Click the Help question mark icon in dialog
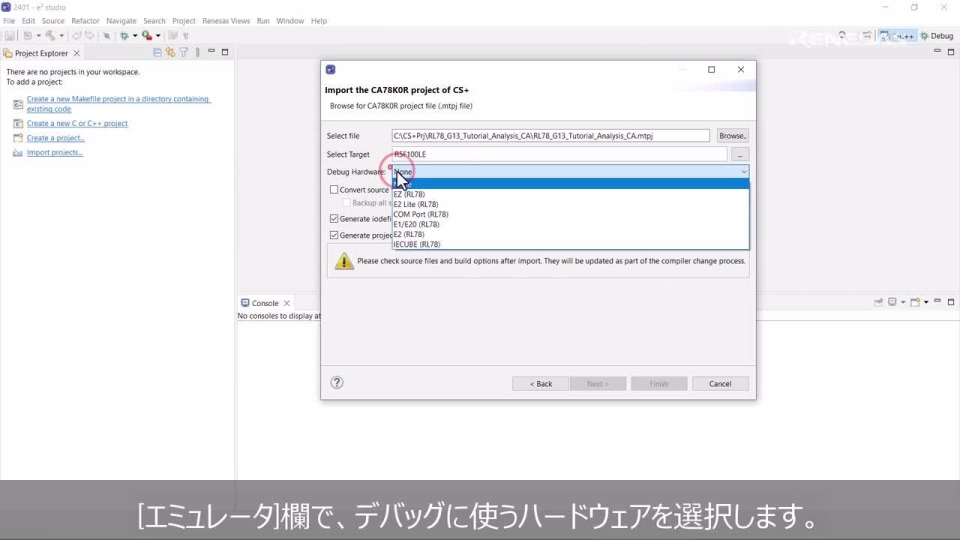960x540 pixels. click(337, 383)
